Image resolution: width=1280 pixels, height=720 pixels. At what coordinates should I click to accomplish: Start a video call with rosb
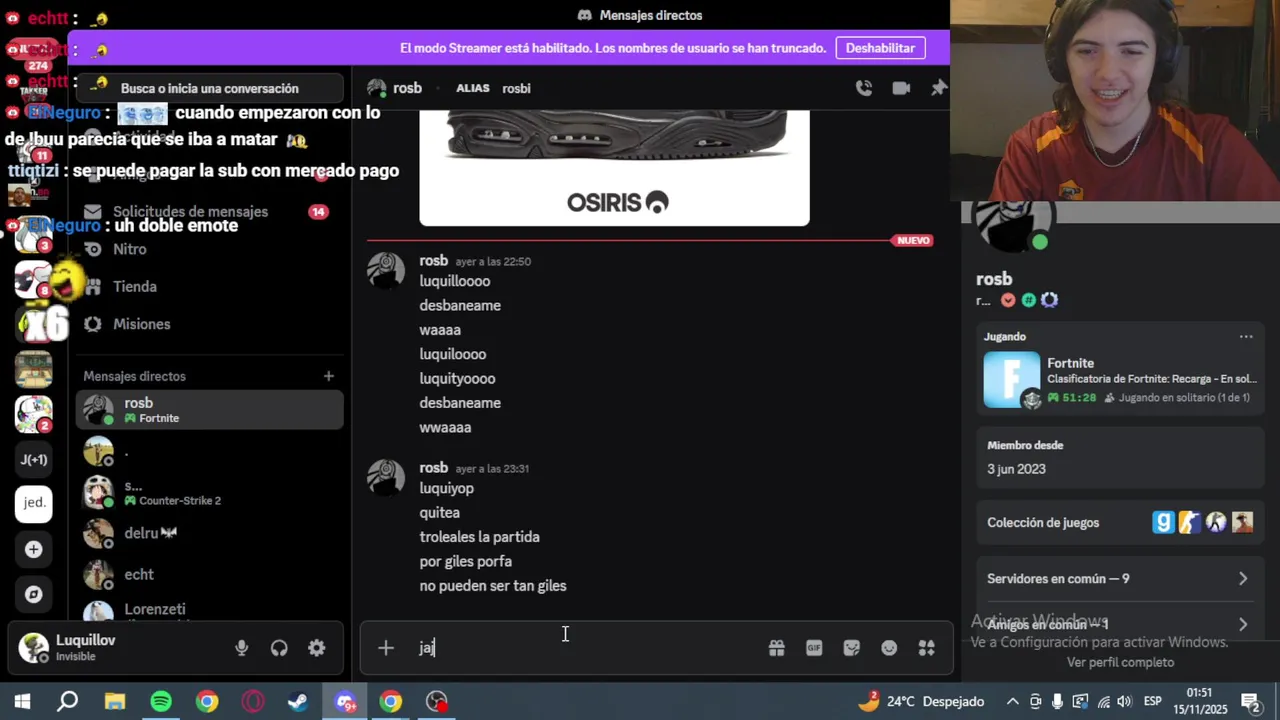(901, 88)
